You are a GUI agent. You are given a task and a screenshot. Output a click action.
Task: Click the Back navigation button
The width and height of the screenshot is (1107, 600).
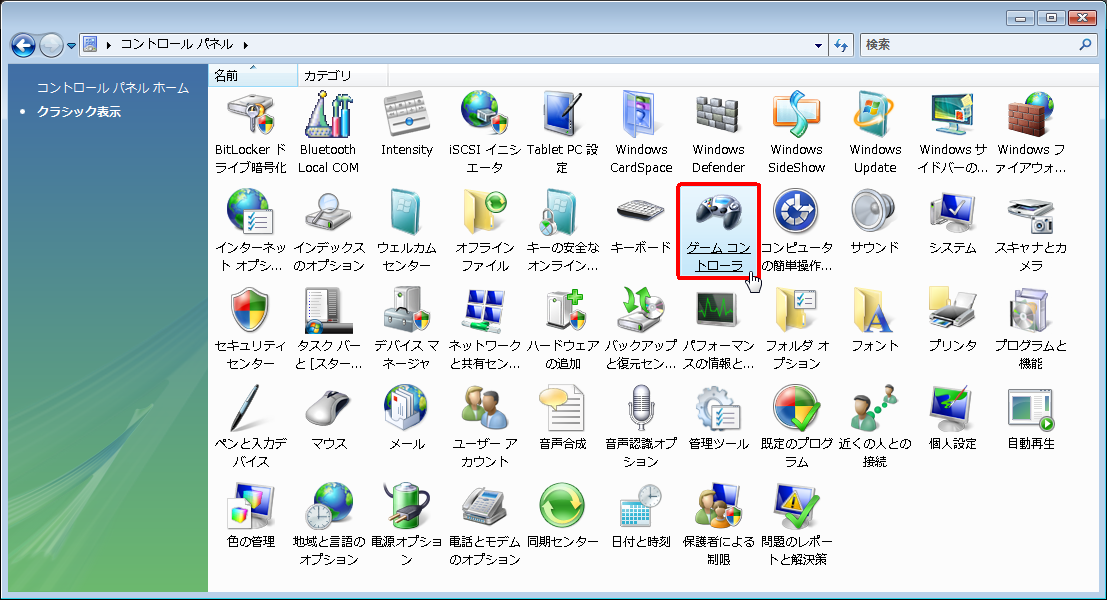coord(23,45)
